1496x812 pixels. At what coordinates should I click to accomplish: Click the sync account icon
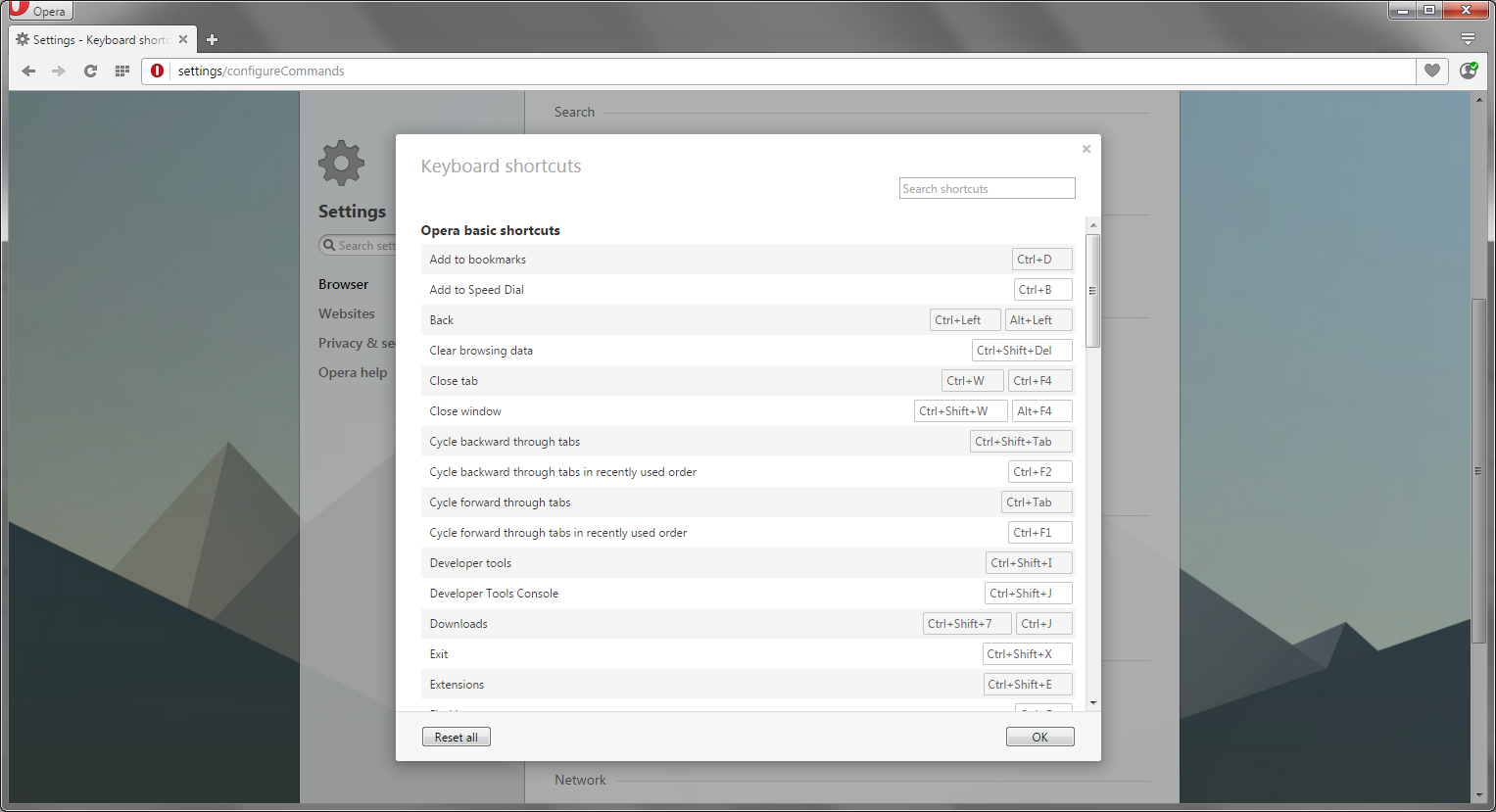coord(1468,71)
